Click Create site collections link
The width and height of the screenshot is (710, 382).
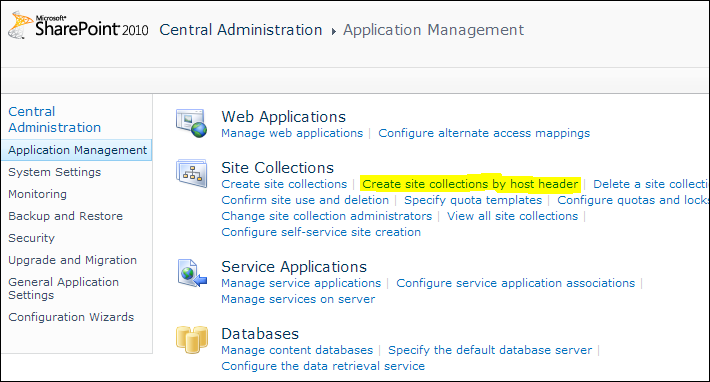coord(284,184)
